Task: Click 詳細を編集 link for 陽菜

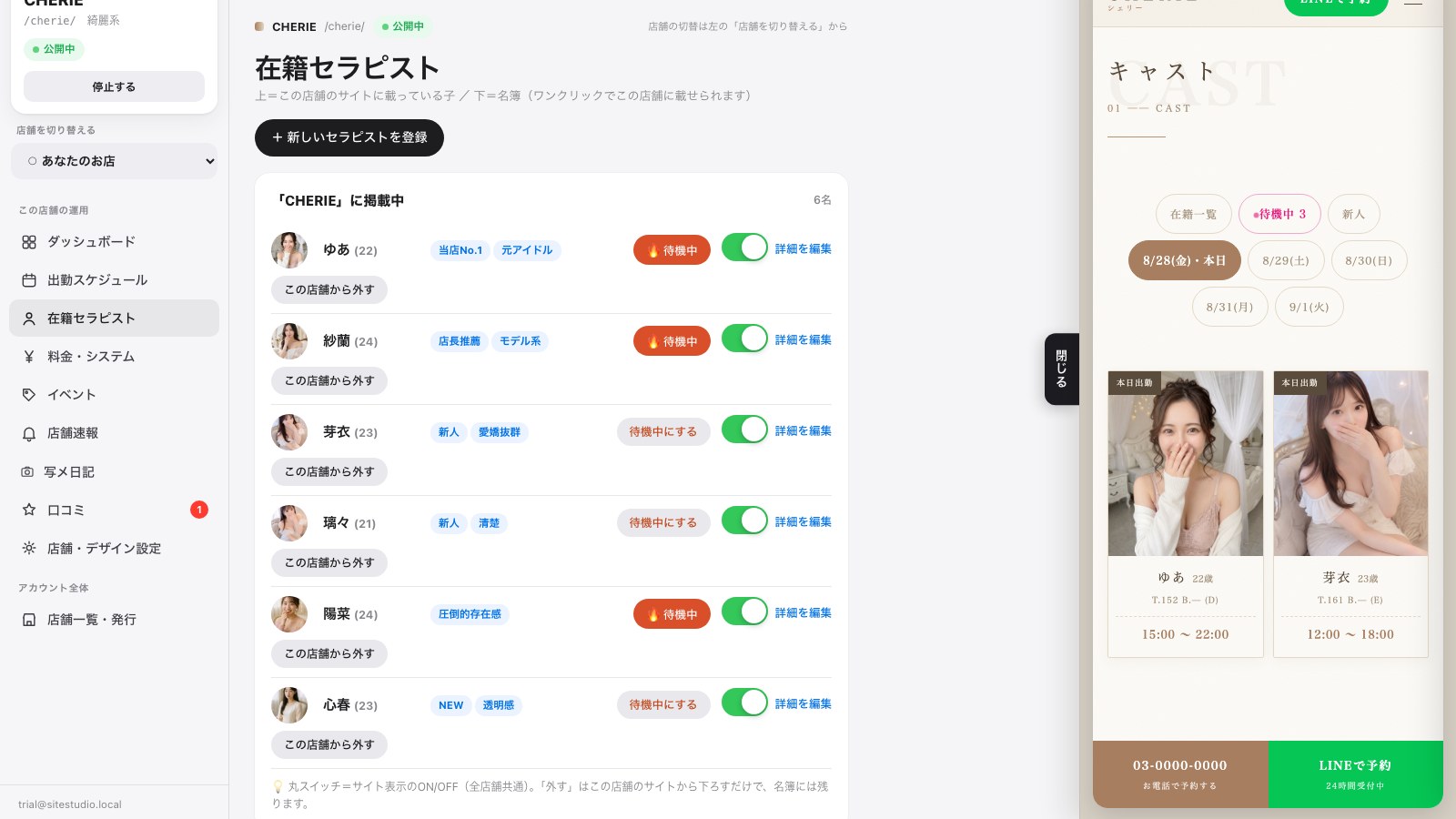Action: click(x=804, y=612)
